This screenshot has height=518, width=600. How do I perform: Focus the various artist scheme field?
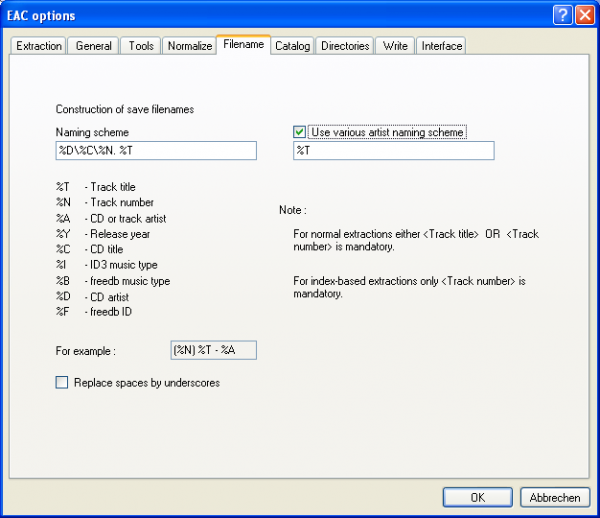pos(393,150)
